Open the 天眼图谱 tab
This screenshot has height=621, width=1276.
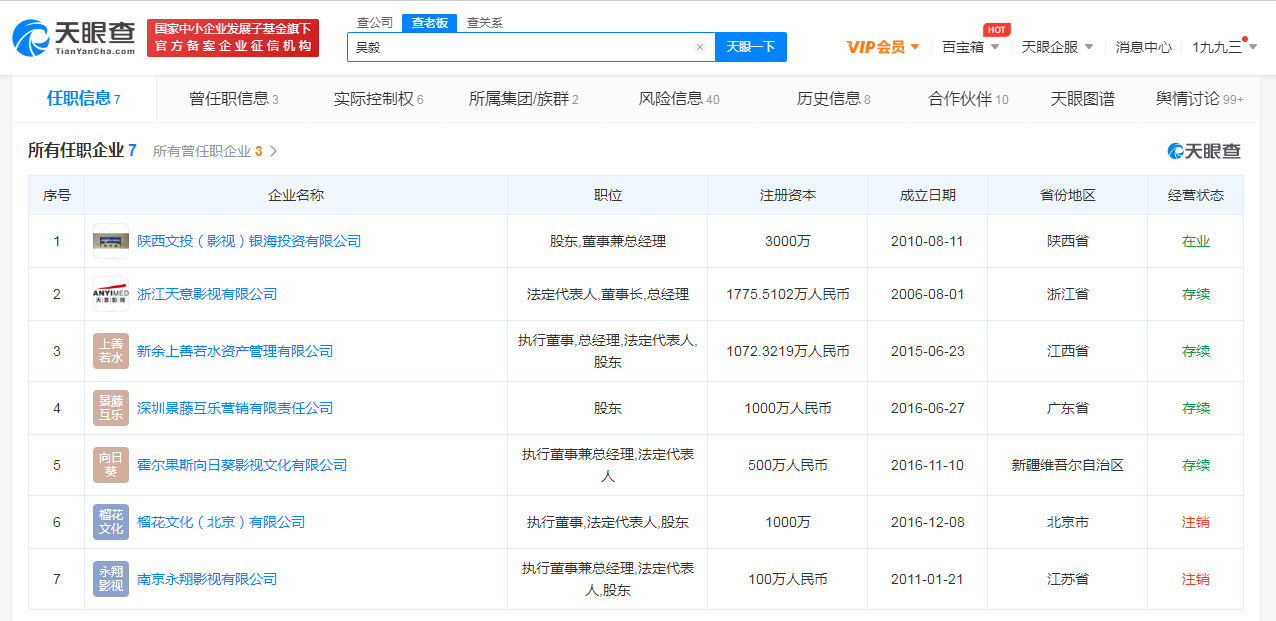[x=1082, y=99]
